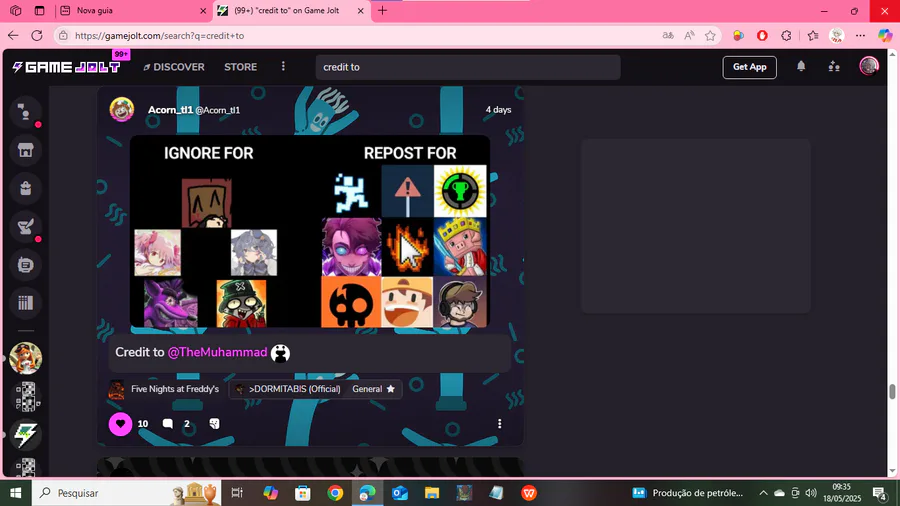Open the Game Jolt lightning community in sidebar
This screenshot has width=900, height=506.
tap(25, 435)
